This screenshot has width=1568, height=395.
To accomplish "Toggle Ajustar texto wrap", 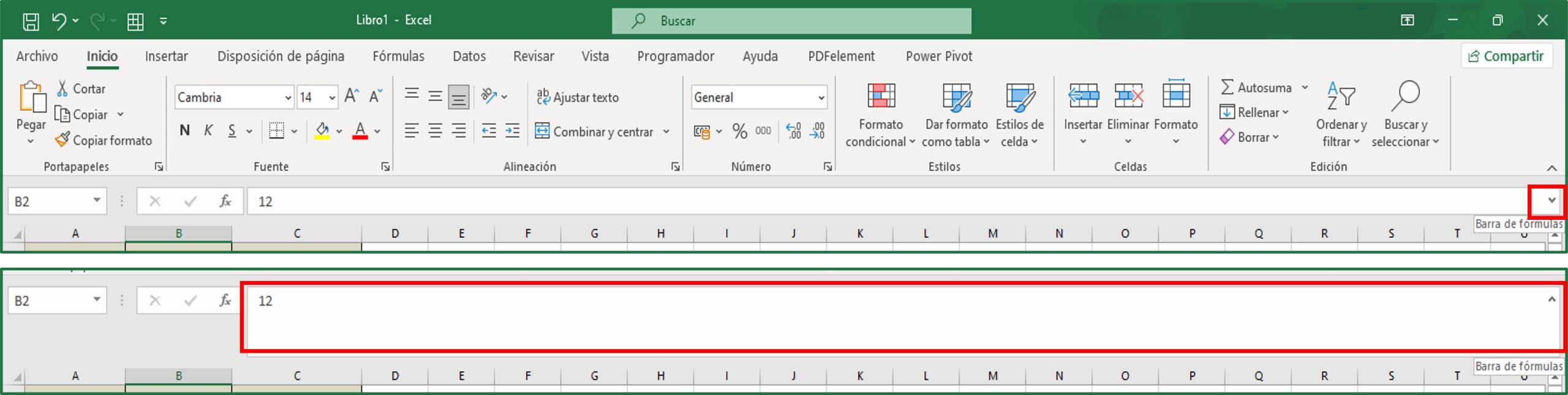I will tap(578, 97).
